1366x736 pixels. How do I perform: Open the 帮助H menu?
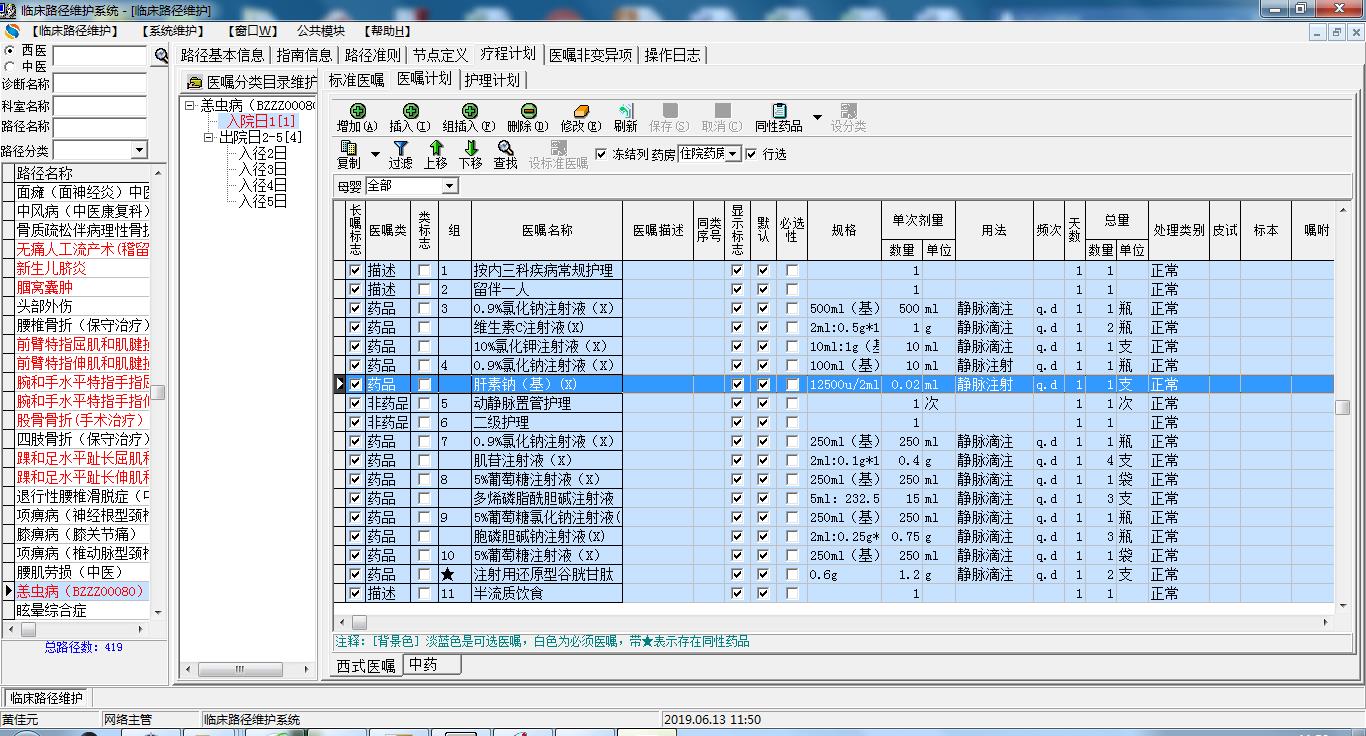click(x=387, y=31)
